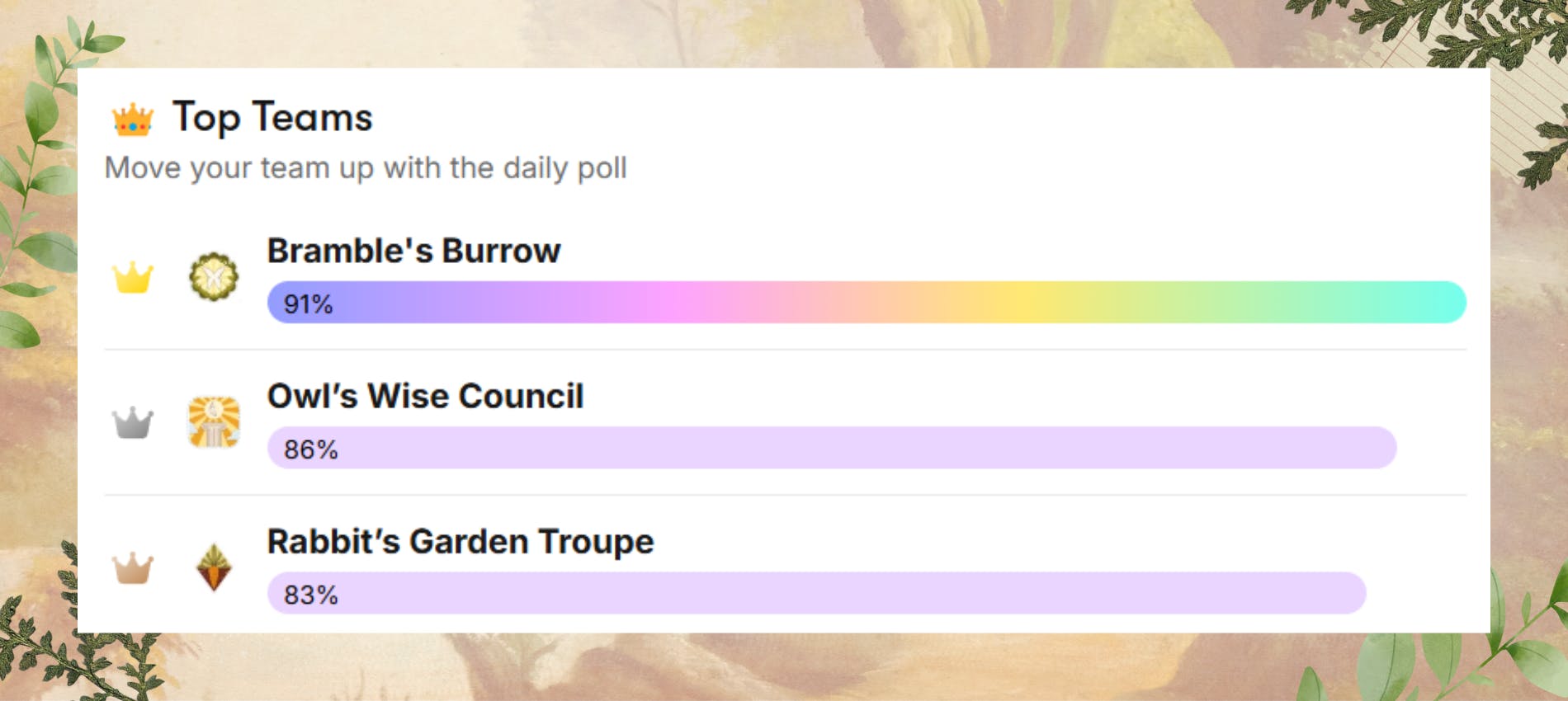Click the Top Teams heading

coord(272,117)
